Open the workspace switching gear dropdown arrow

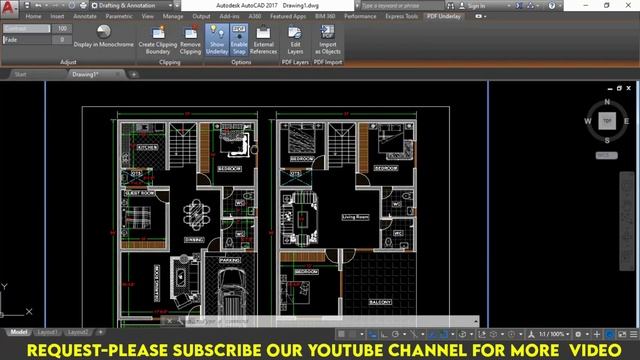pyautogui.click(x=587, y=334)
